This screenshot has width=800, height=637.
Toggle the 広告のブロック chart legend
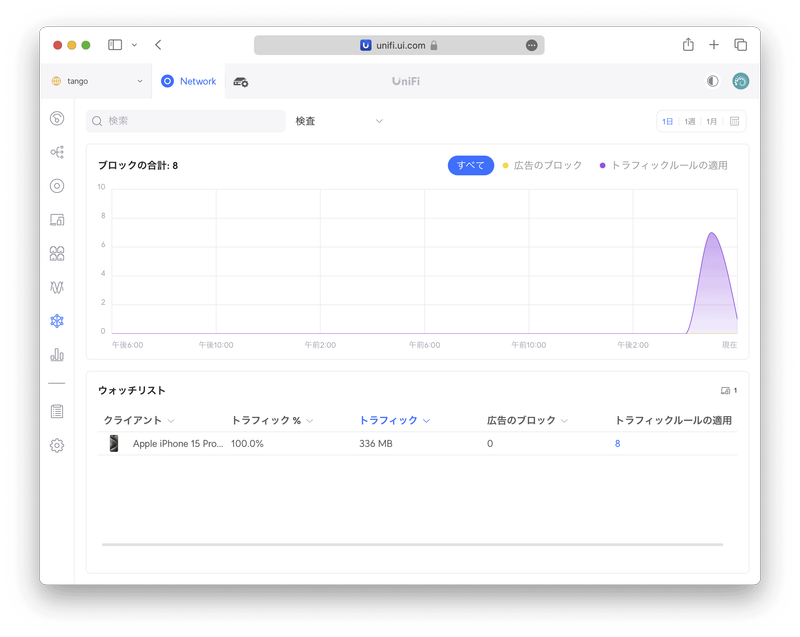point(542,165)
